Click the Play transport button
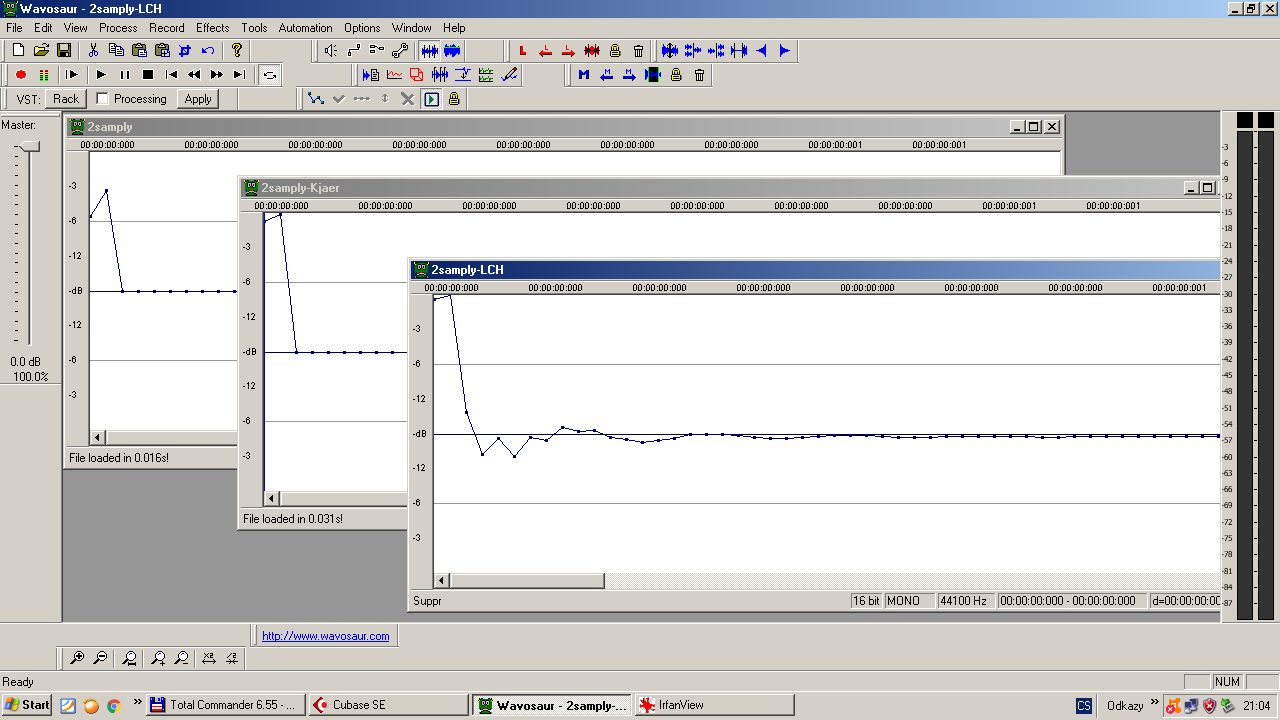 click(101, 75)
